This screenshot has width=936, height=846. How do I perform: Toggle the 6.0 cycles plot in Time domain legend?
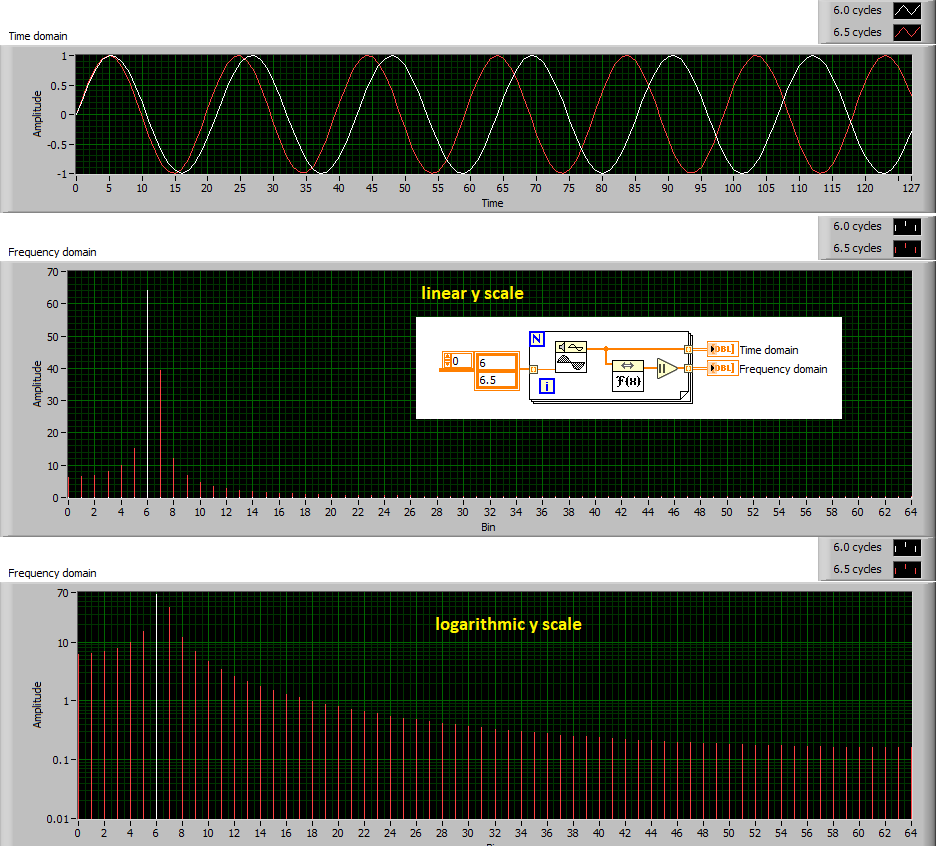[858, 10]
